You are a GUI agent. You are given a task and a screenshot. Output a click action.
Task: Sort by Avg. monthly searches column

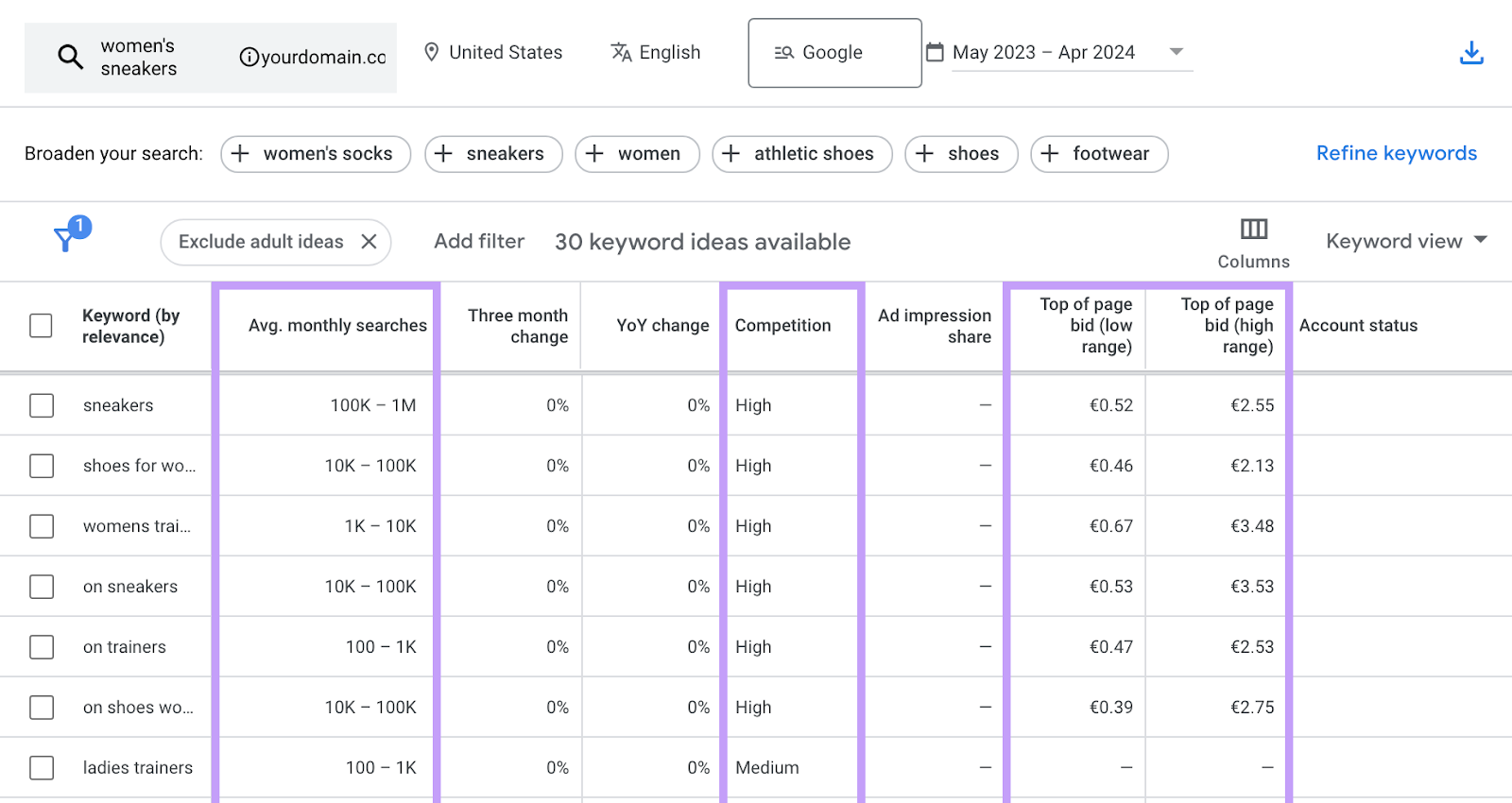point(336,326)
